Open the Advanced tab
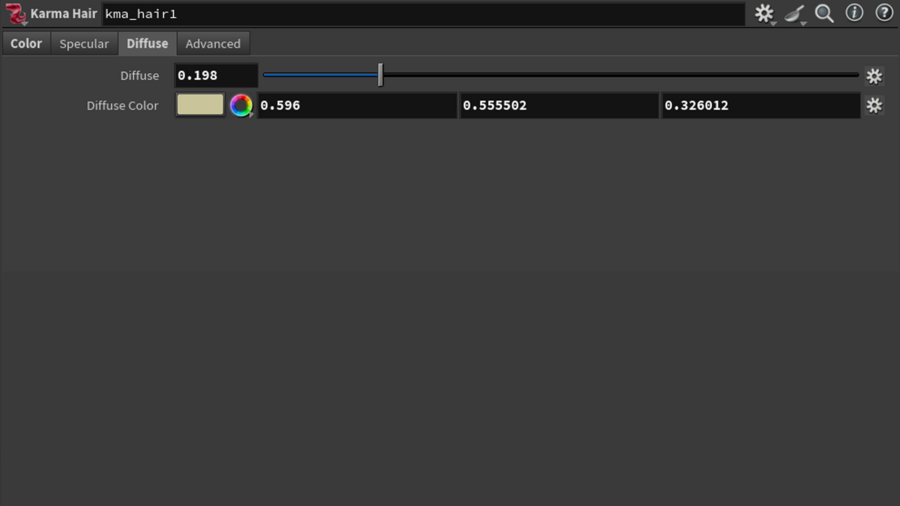The height and width of the screenshot is (506, 900). pos(213,44)
